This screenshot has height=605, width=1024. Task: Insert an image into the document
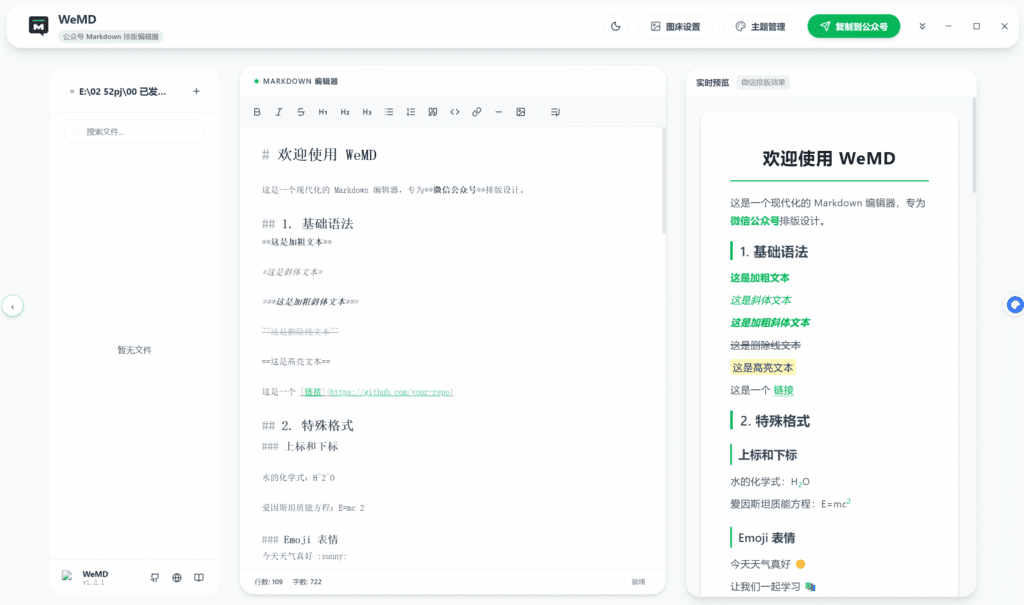520,112
